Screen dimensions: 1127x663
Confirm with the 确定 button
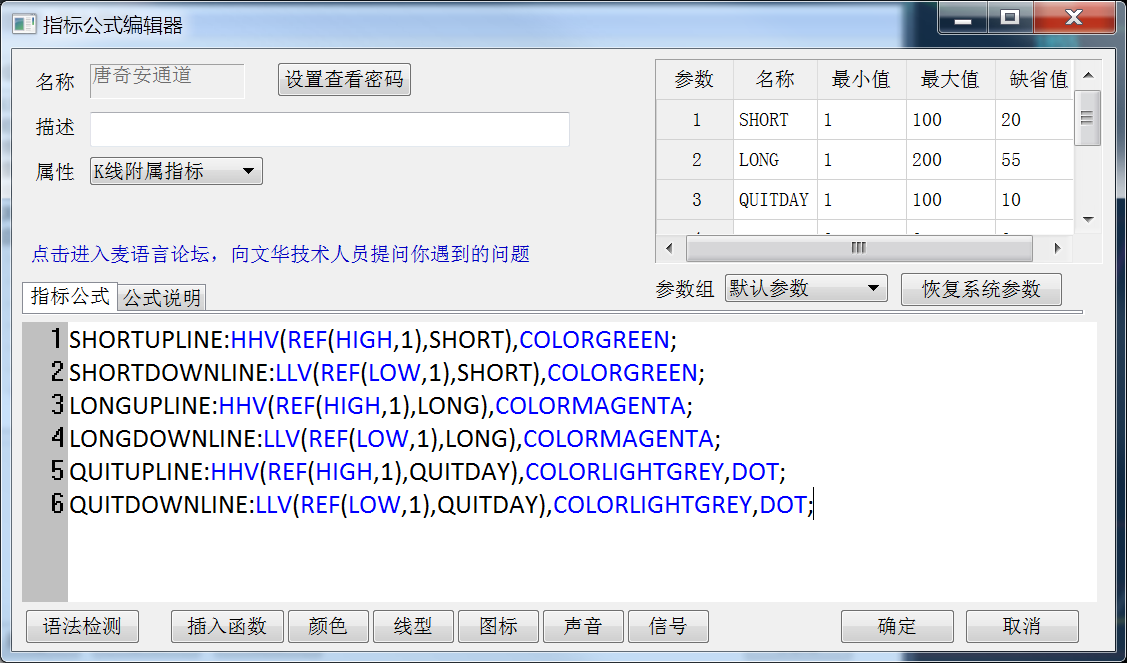tap(897, 627)
